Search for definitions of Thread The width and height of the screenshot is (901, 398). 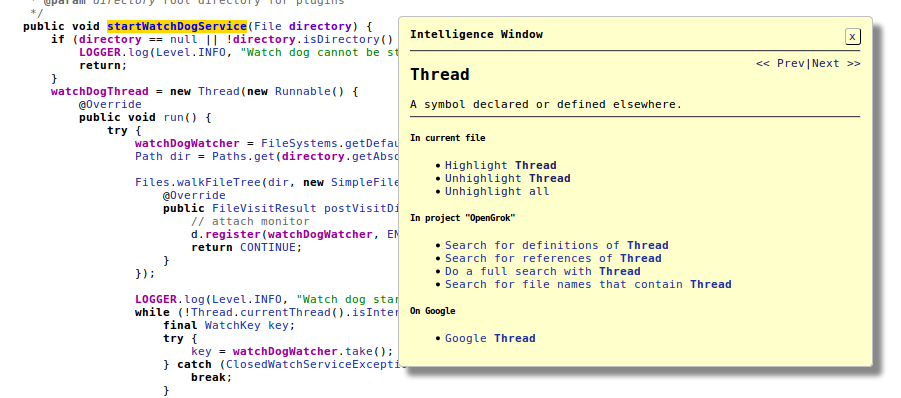(x=557, y=245)
